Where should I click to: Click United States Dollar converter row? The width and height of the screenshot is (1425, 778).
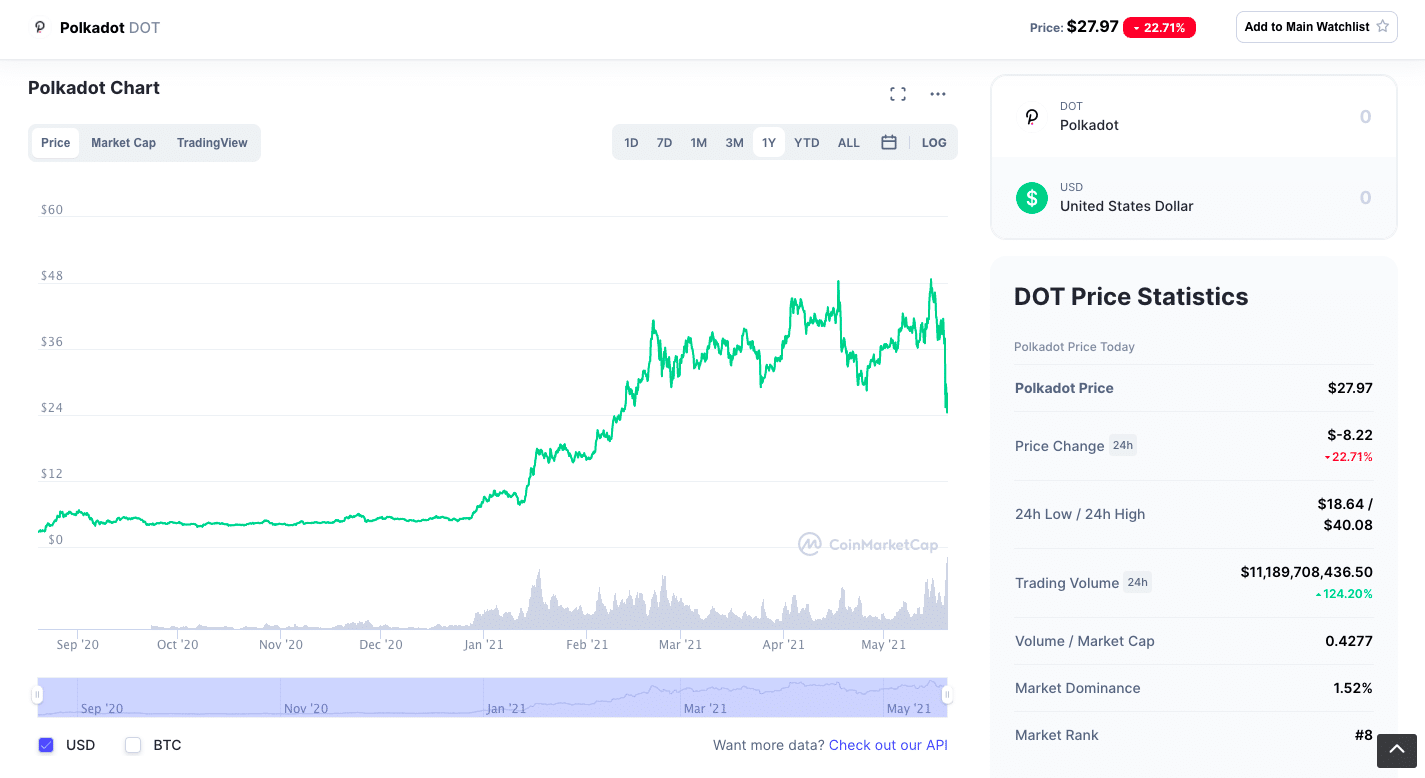1193,198
